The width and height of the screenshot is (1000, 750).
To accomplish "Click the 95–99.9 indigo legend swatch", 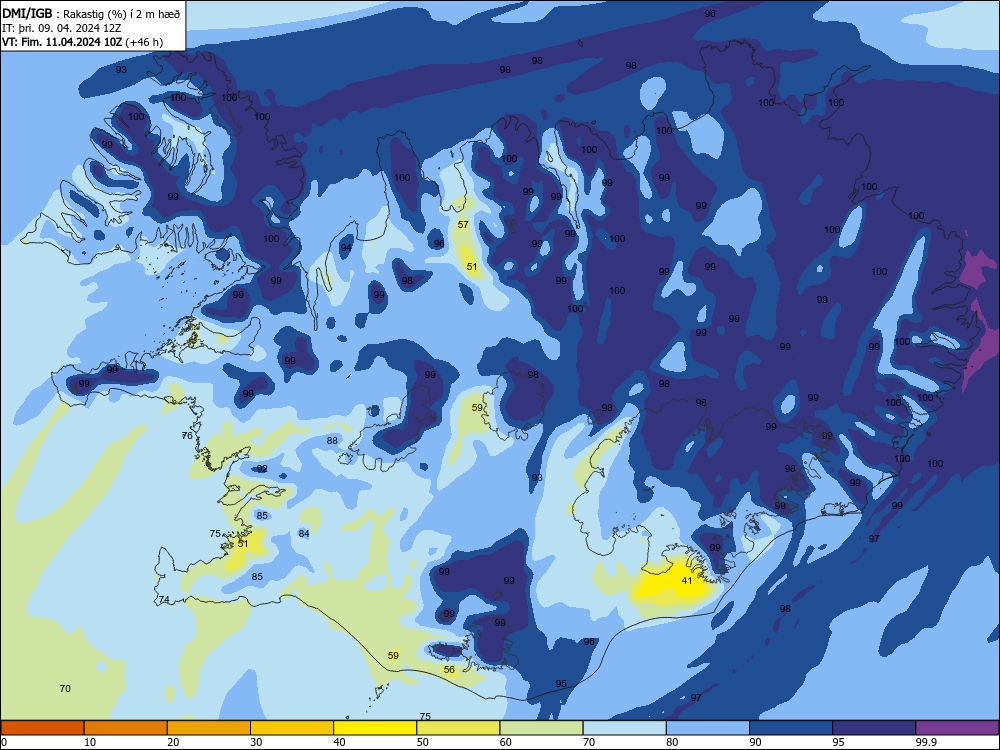I will 874,728.
